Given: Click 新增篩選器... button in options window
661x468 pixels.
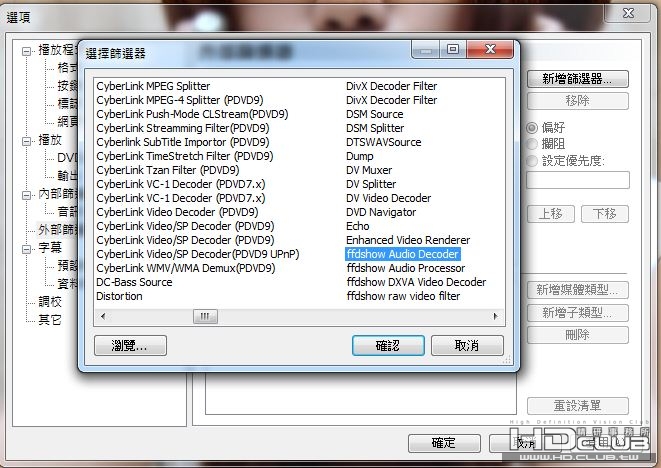Looking at the screenshot, I should pyautogui.click(x=578, y=79).
